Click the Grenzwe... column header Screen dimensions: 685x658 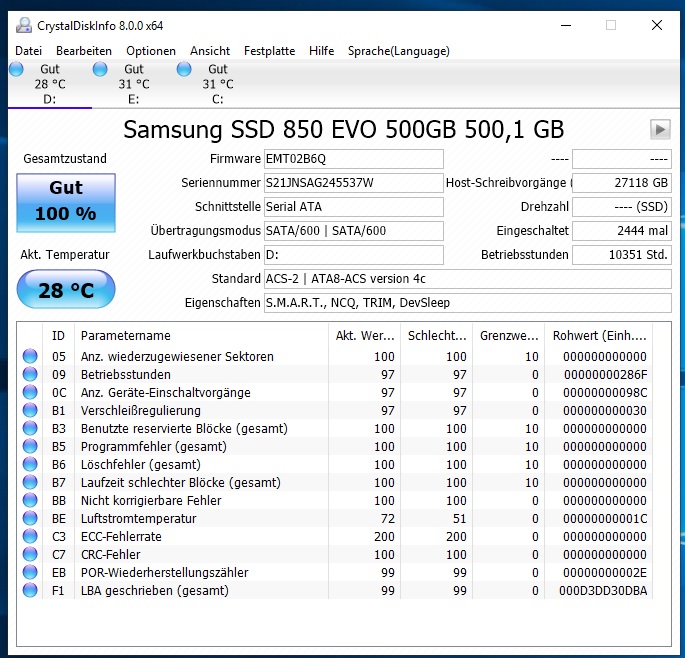click(509, 336)
